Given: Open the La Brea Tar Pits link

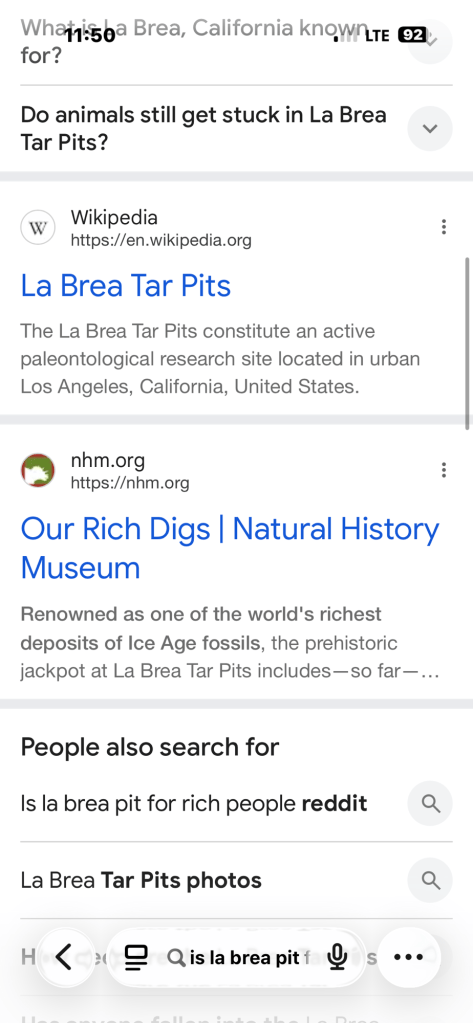Looking at the screenshot, I should point(126,285).
